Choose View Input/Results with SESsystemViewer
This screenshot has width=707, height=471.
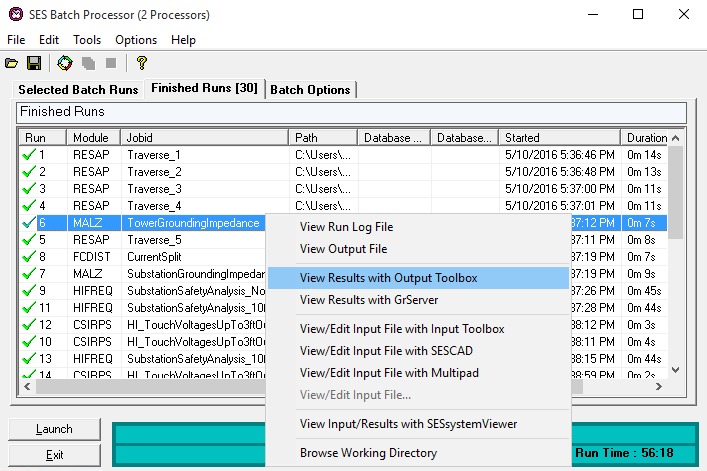[418, 424]
